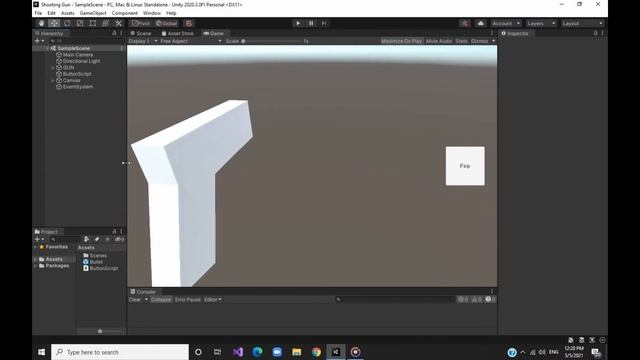
Task: Toggle Gizmos in Game view
Action: pyautogui.click(x=479, y=41)
